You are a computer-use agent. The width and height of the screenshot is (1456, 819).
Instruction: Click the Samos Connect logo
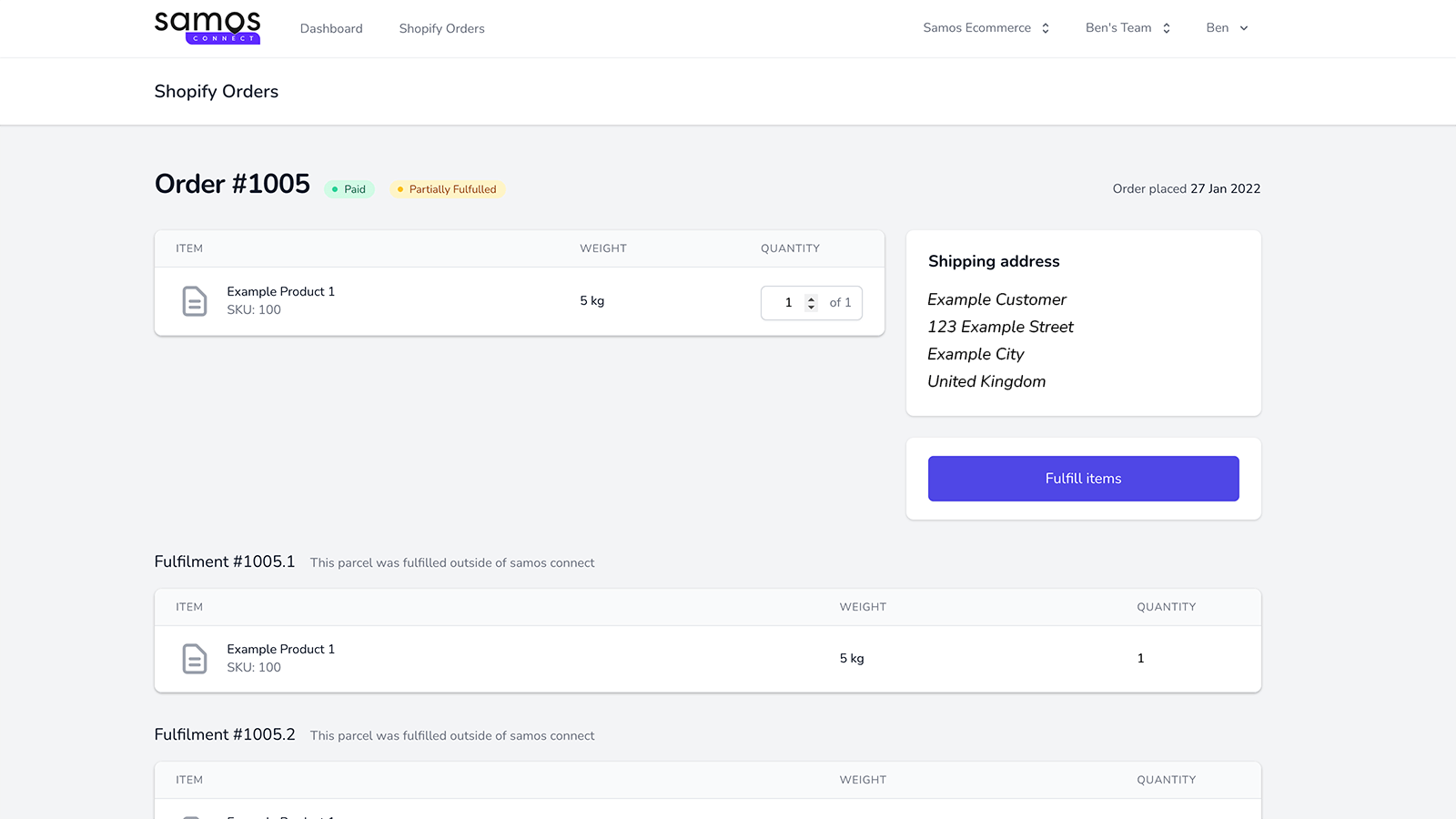tap(207, 27)
